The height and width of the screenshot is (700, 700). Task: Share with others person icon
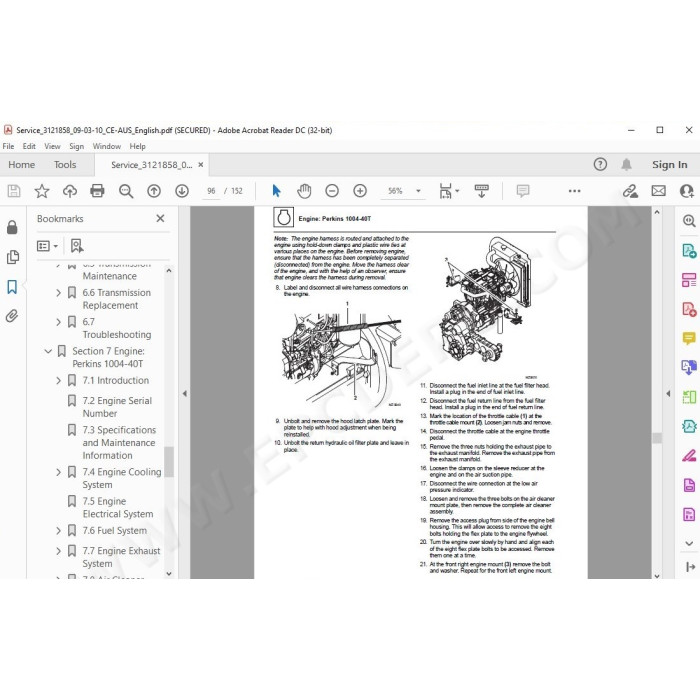[x=687, y=191]
